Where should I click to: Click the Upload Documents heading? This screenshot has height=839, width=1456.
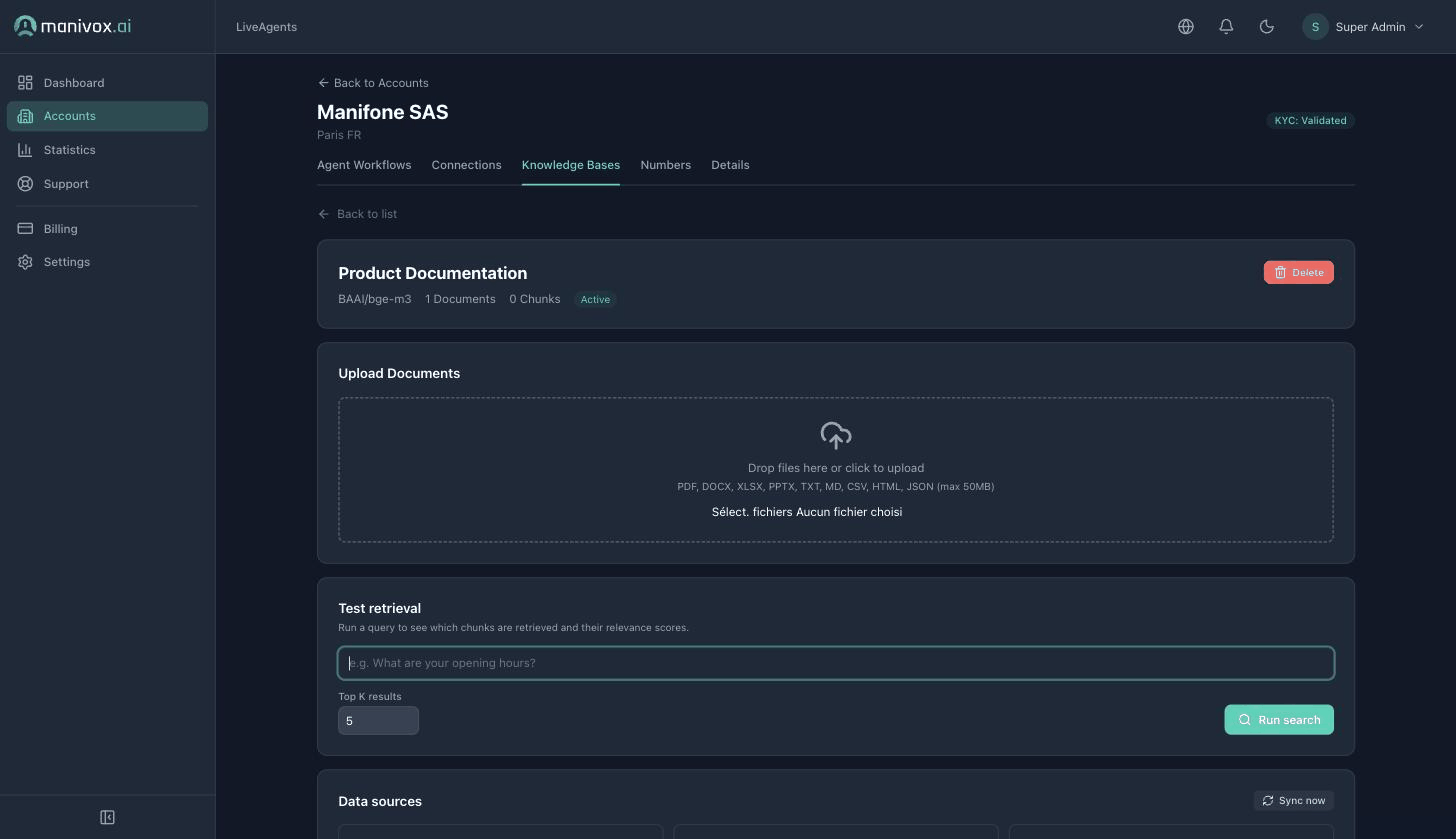[399, 373]
